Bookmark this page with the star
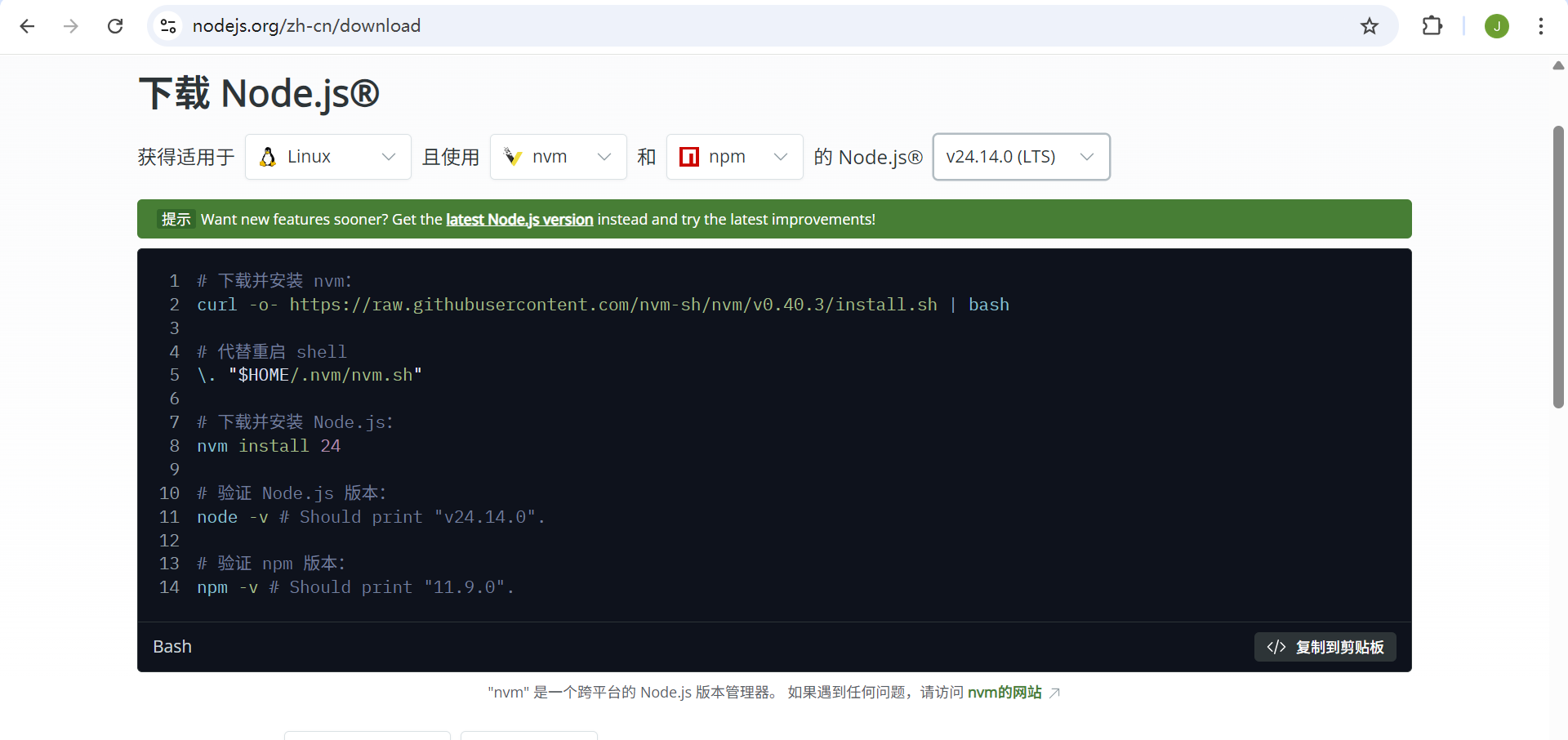The height and width of the screenshot is (740, 1568). (x=1370, y=26)
